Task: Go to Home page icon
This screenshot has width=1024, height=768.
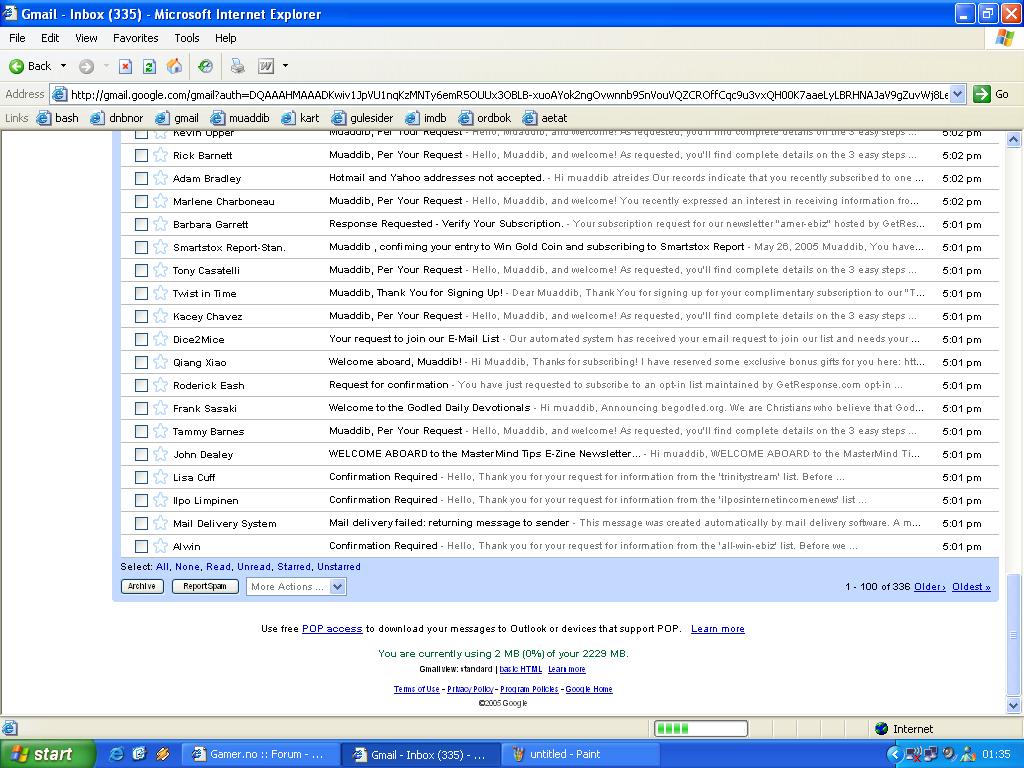Action: (x=174, y=66)
